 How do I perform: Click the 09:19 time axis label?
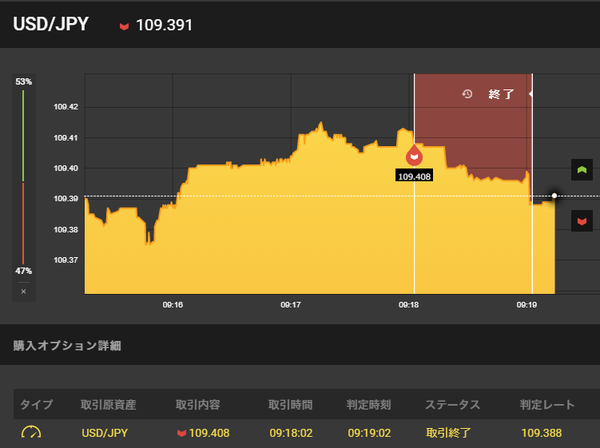tap(527, 305)
